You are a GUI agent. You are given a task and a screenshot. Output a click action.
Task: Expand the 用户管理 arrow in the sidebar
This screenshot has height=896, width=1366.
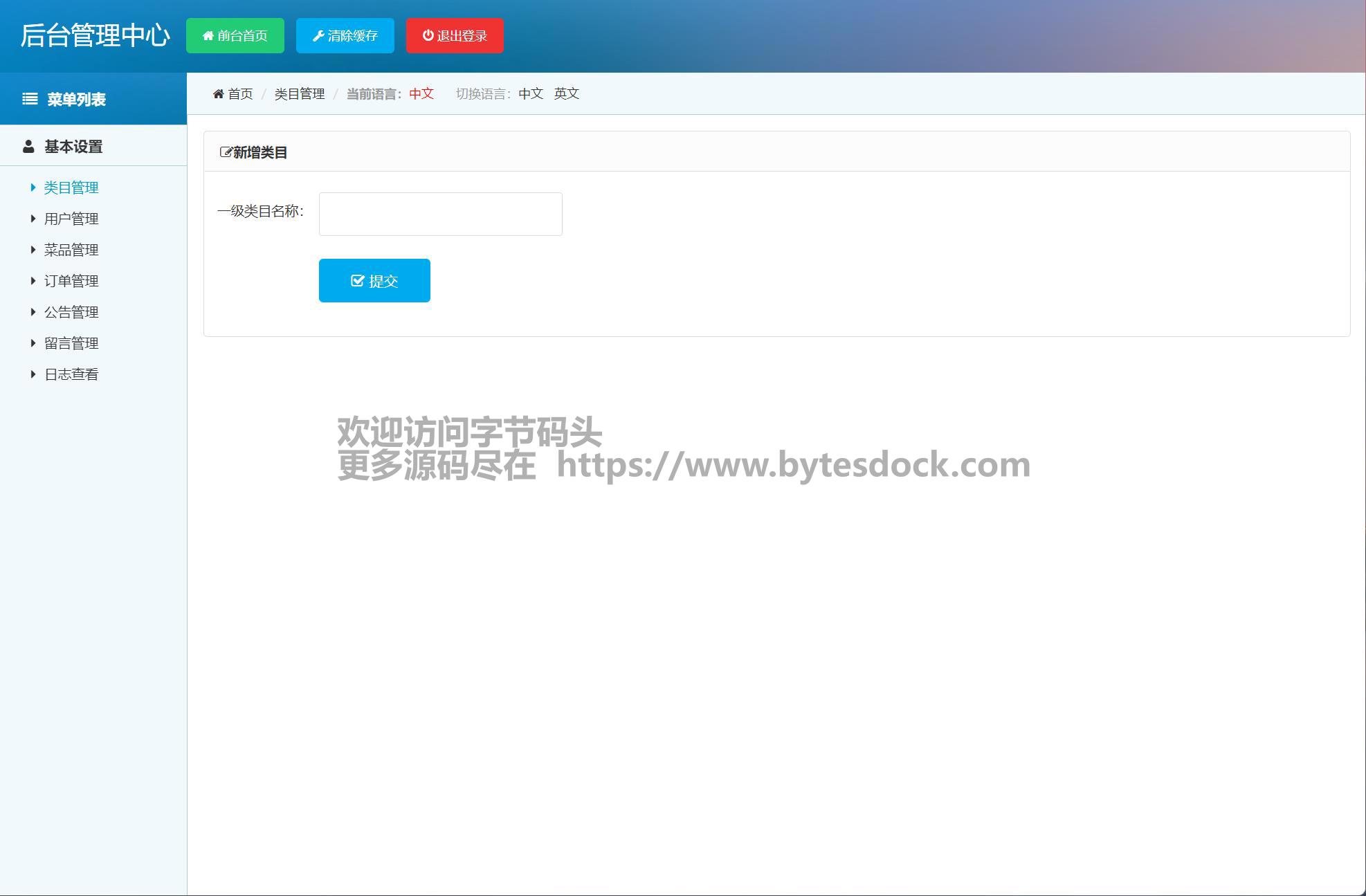[x=33, y=219]
